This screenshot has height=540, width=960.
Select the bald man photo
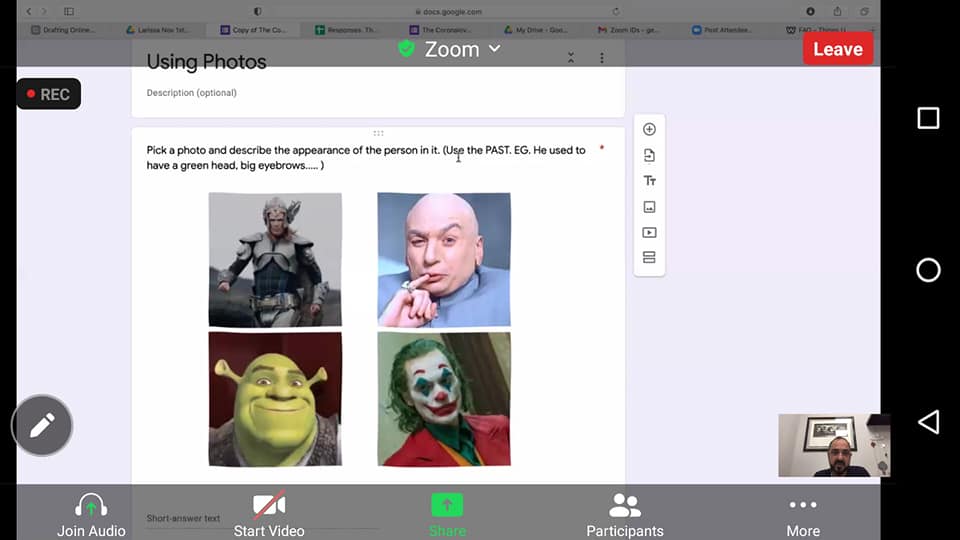coord(444,260)
